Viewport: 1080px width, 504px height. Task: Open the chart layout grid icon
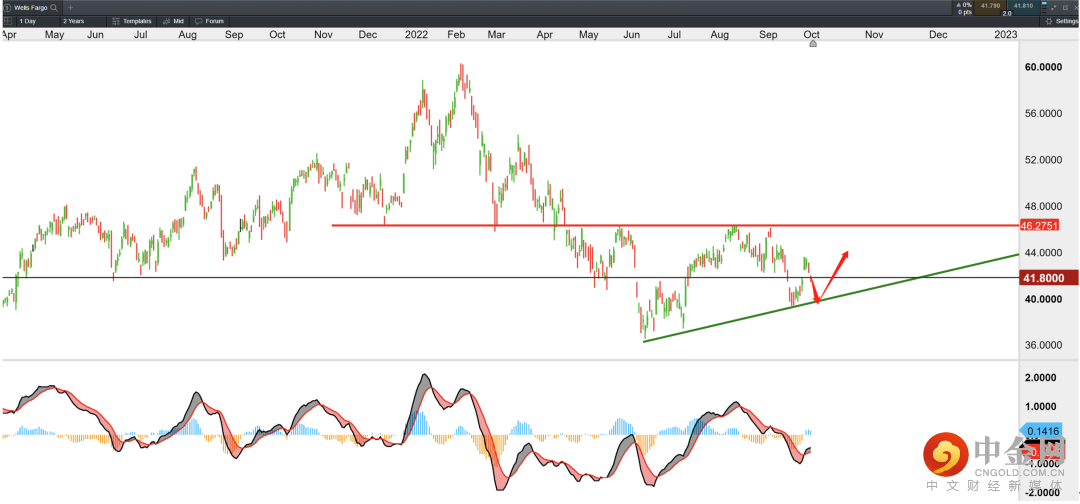click(8, 21)
